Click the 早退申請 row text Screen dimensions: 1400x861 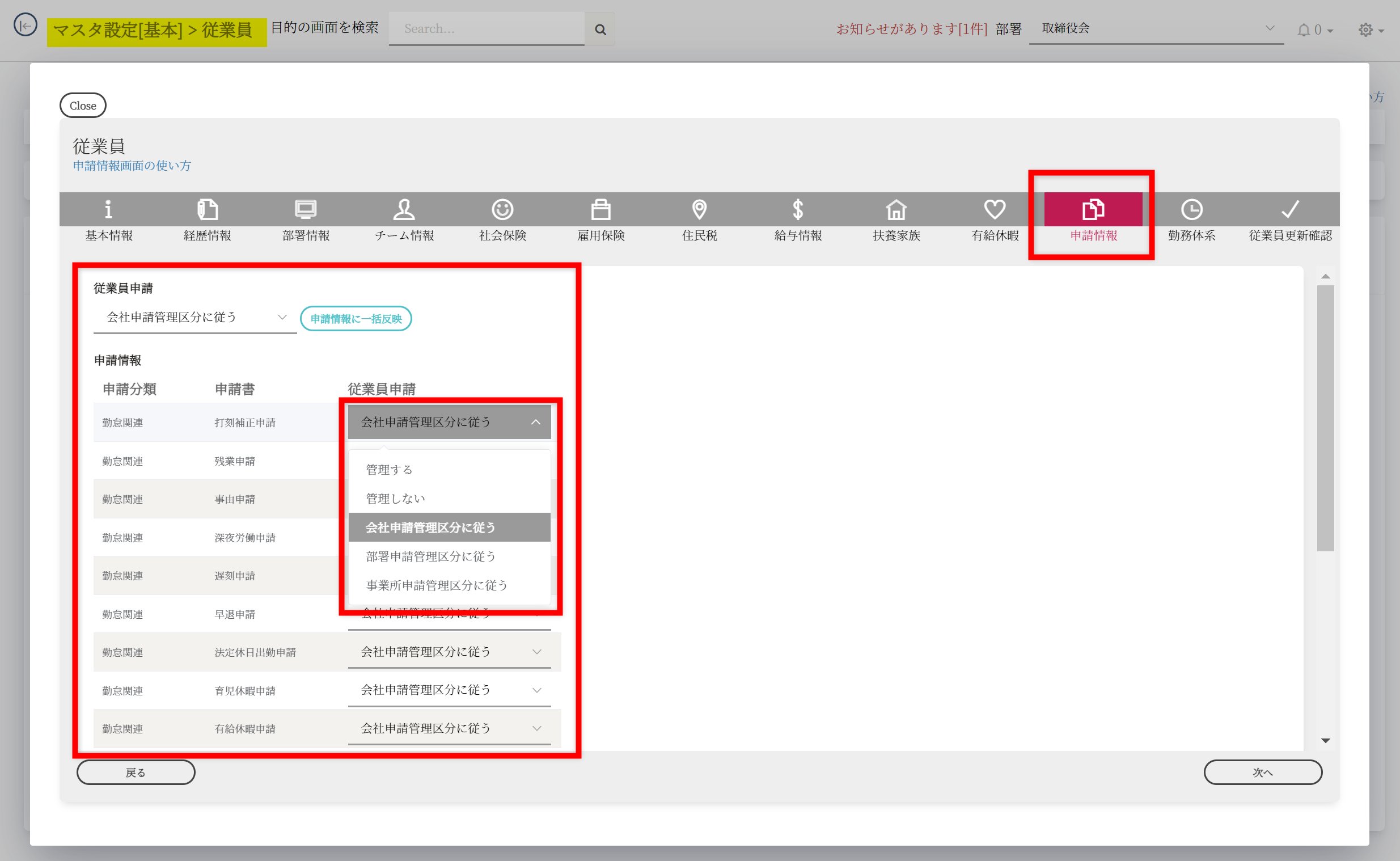235,614
